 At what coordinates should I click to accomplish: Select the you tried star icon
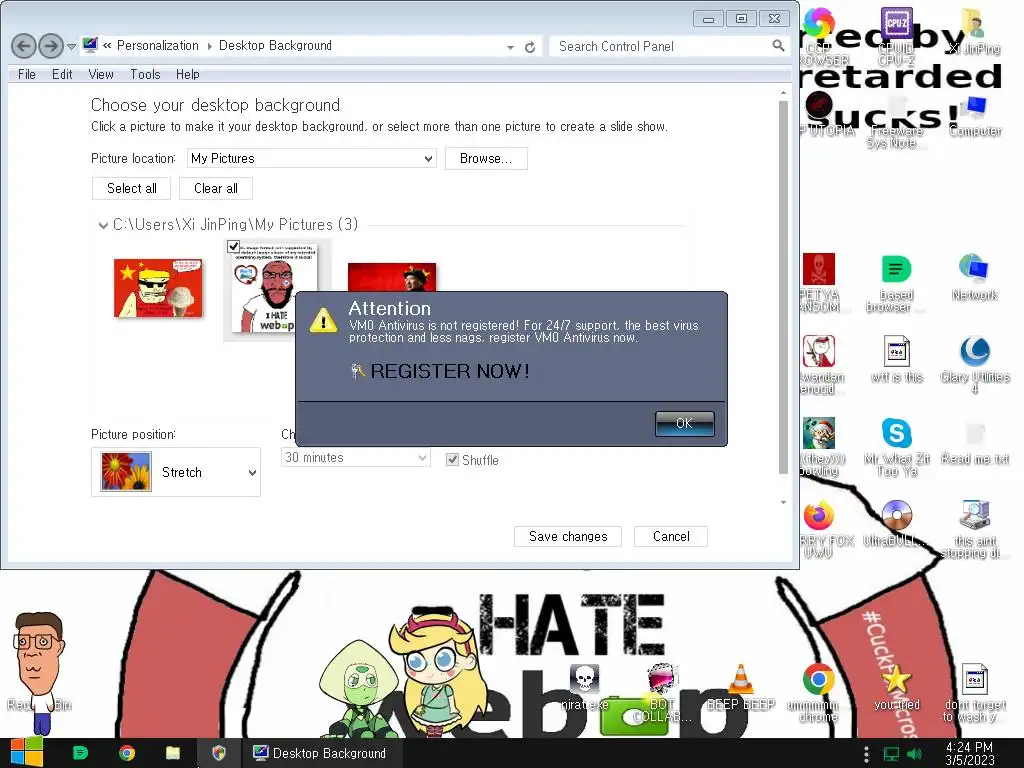tap(896, 688)
